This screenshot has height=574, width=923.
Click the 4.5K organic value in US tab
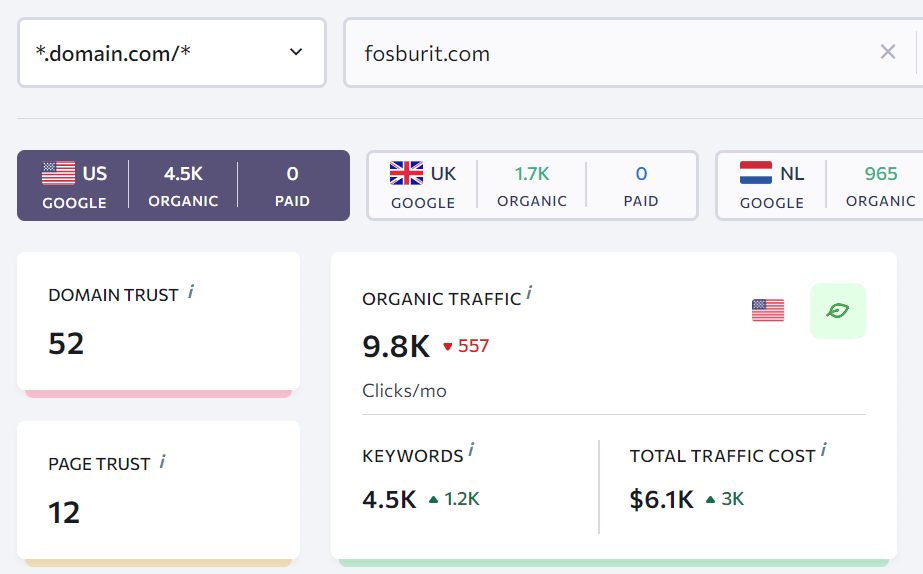click(x=183, y=174)
